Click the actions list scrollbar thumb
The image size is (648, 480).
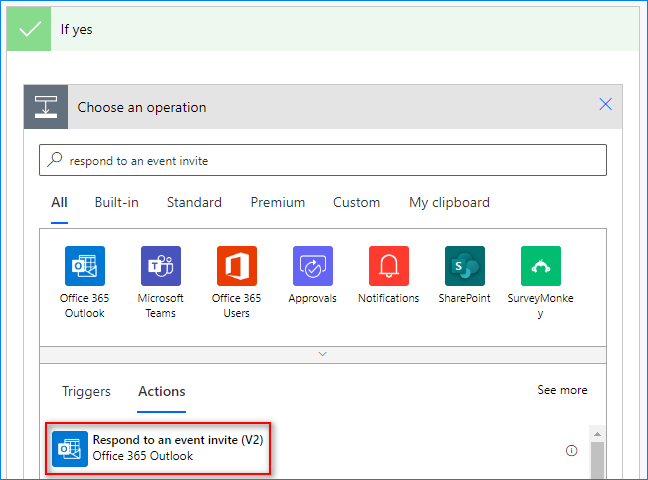click(597, 460)
